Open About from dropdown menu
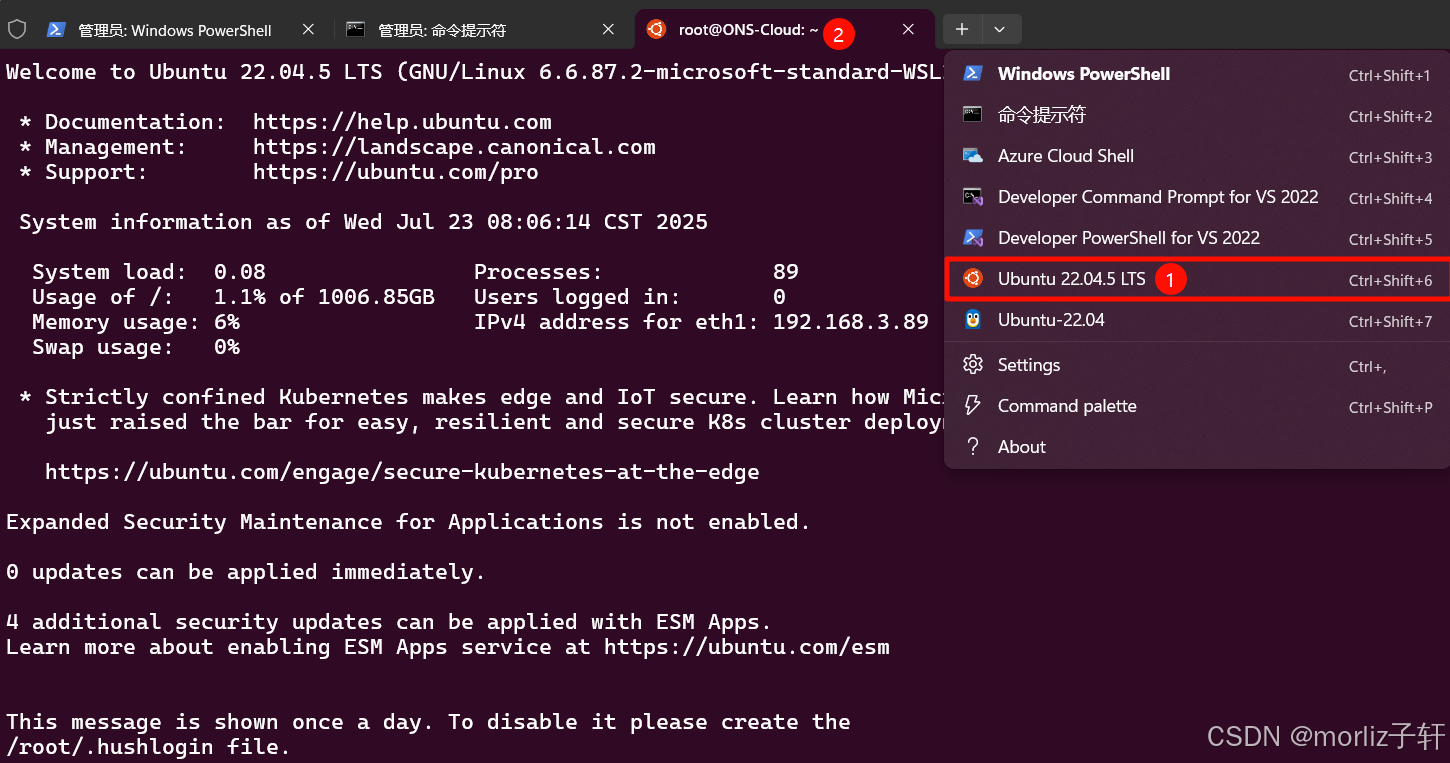 [x=1197, y=447]
